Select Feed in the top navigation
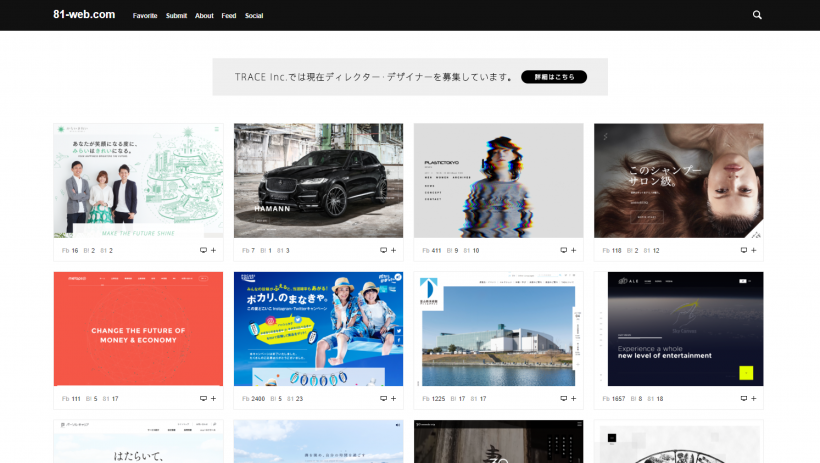 229,16
